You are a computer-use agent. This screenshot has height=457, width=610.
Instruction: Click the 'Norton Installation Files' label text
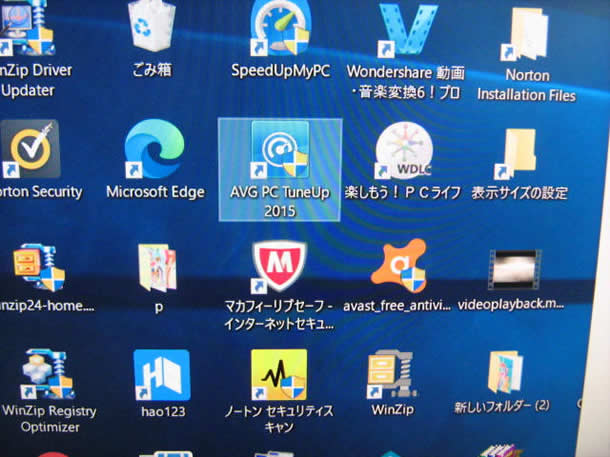[527, 85]
